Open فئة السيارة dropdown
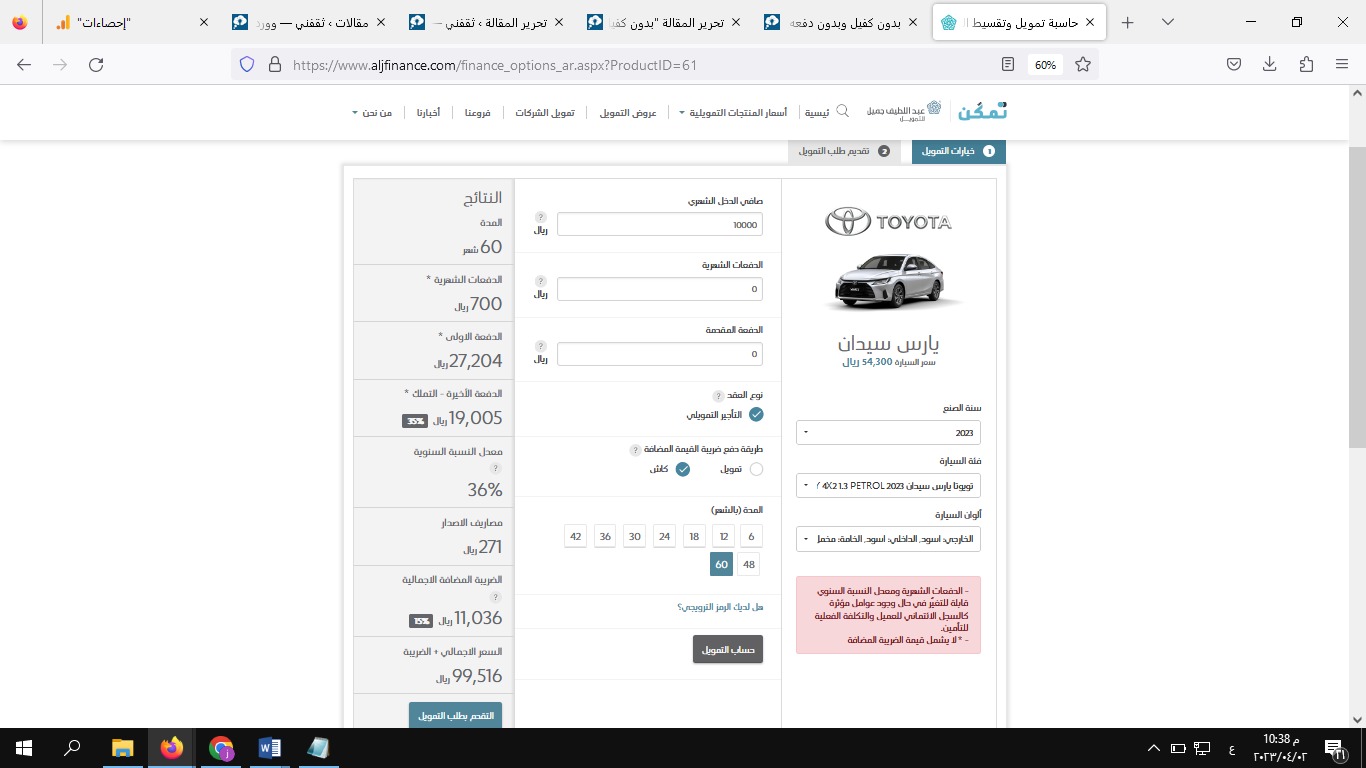The width and height of the screenshot is (1366, 768). [888, 485]
